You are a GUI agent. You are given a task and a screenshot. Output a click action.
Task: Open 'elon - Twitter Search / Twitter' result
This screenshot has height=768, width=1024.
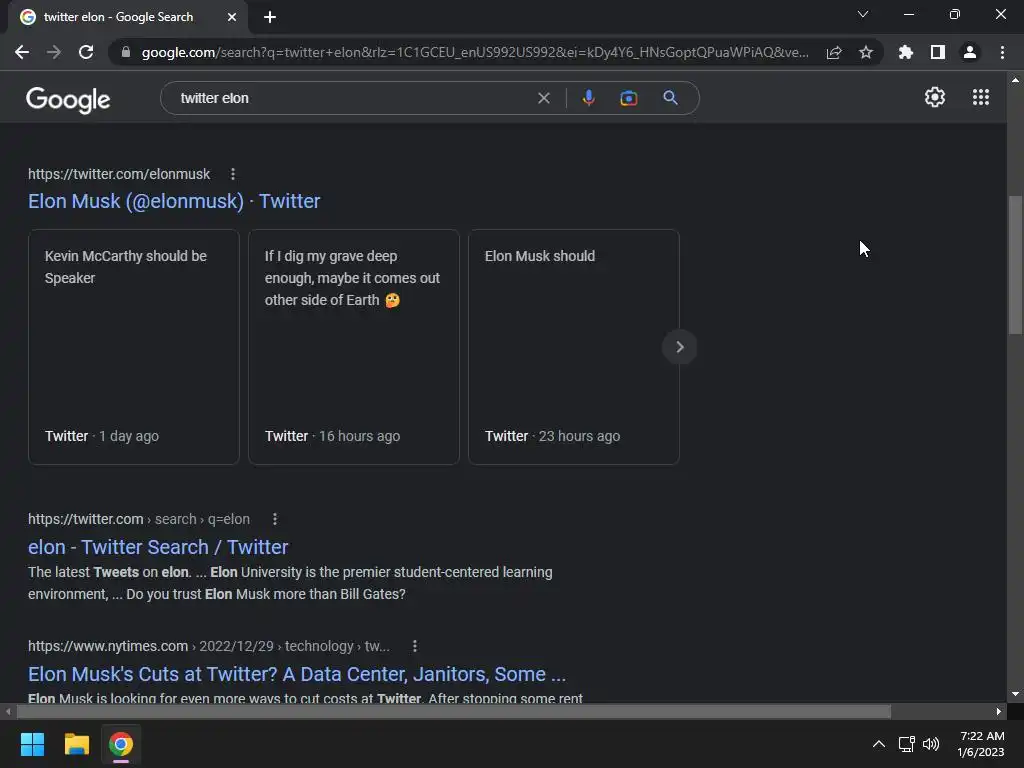pyautogui.click(x=158, y=547)
